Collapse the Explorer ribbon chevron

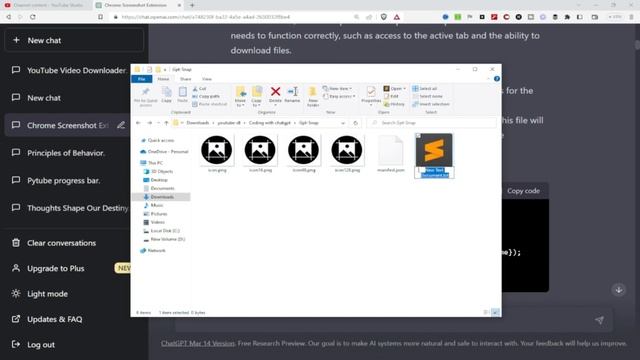(488, 79)
